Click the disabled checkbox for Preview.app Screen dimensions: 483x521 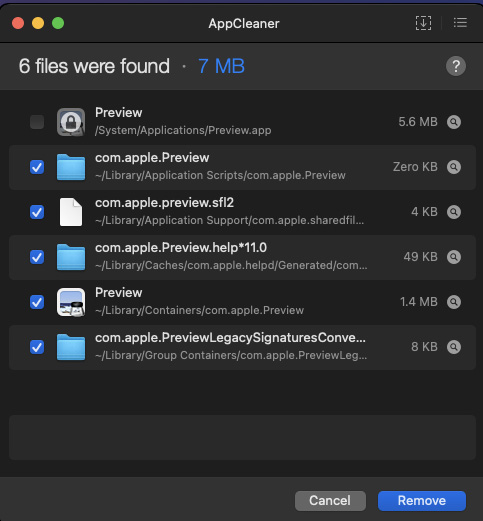coord(37,122)
